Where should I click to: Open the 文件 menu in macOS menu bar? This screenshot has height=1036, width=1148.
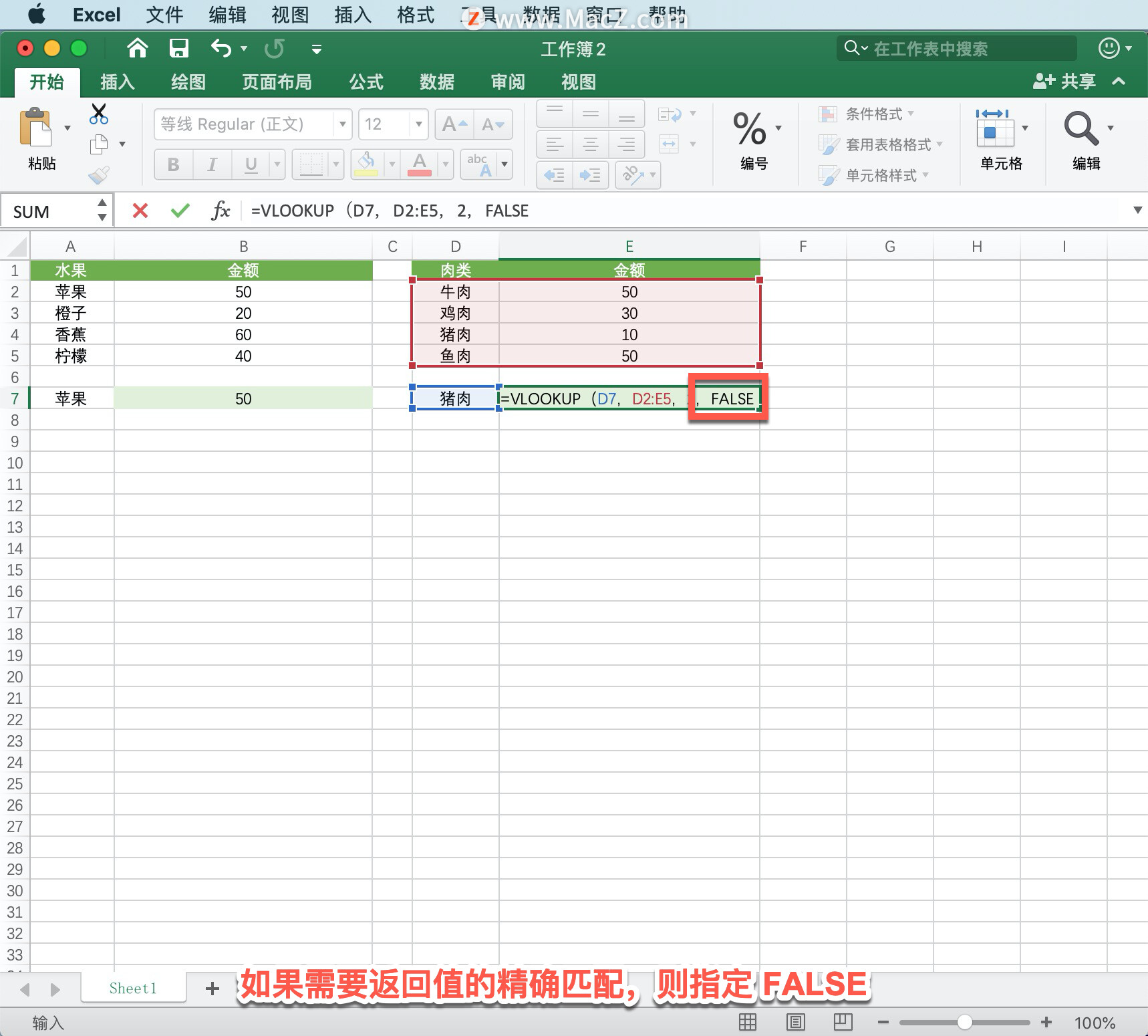click(x=164, y=15)
